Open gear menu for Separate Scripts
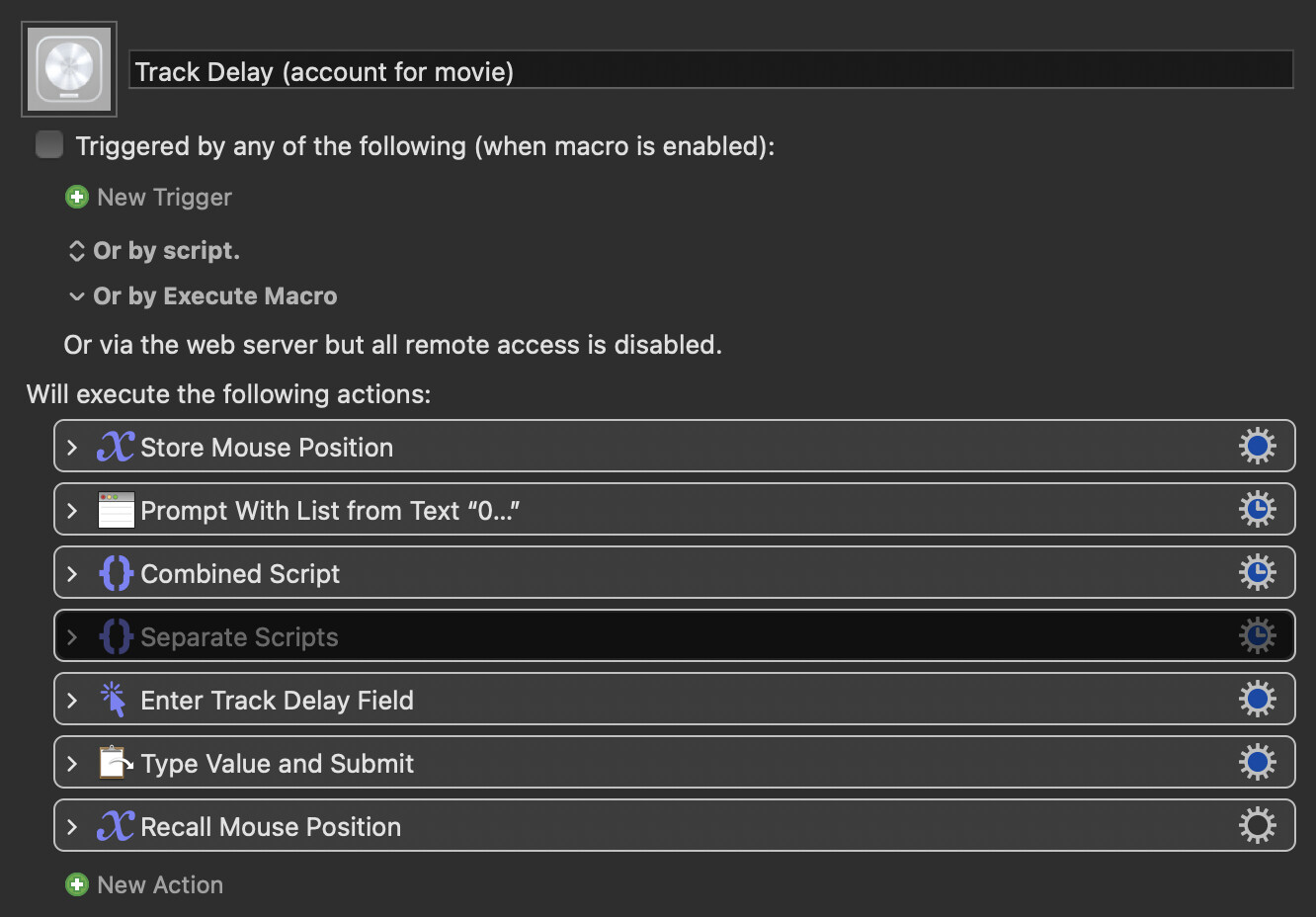Viewport: 1316px width, 917px height. point(1257,636)
